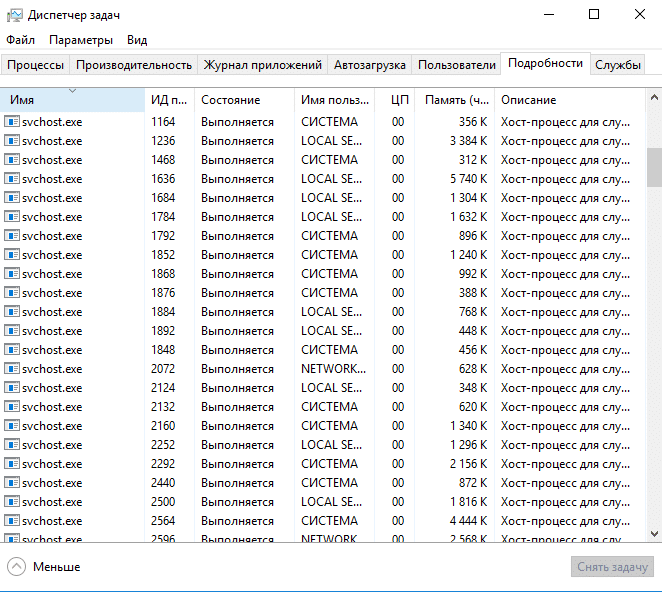Click icon of svchost.exe PID 2252
Image resolution: width=662 pixels, height=592 pixels.
(x=12, y=445)
